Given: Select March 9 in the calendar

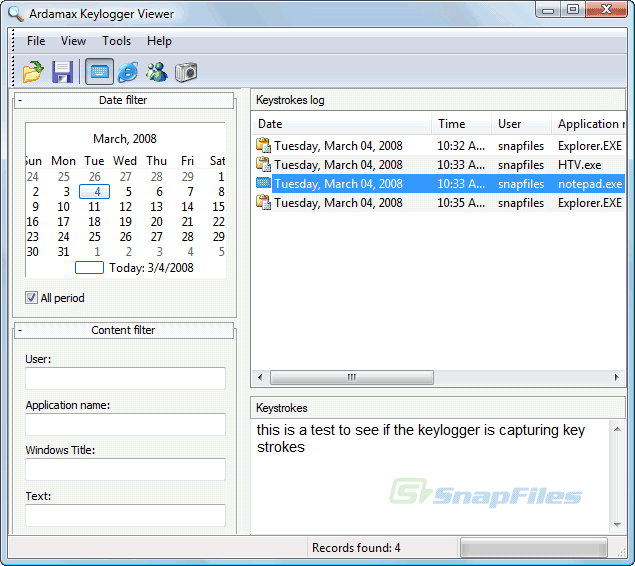Looking at the screenshot, I should click(36, 206).
